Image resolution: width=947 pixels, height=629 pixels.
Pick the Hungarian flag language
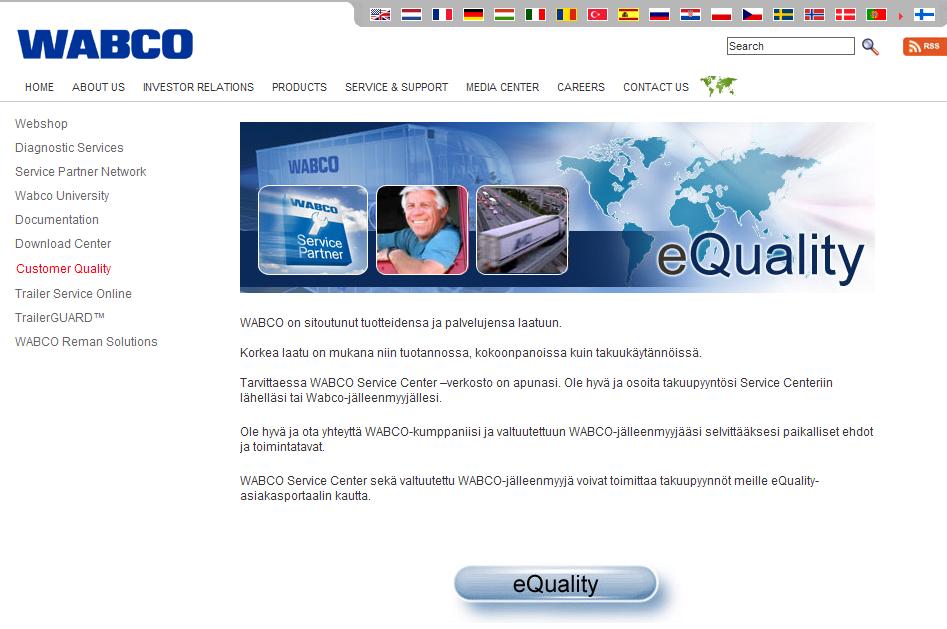pyautogui.click(x=504, y=15)
